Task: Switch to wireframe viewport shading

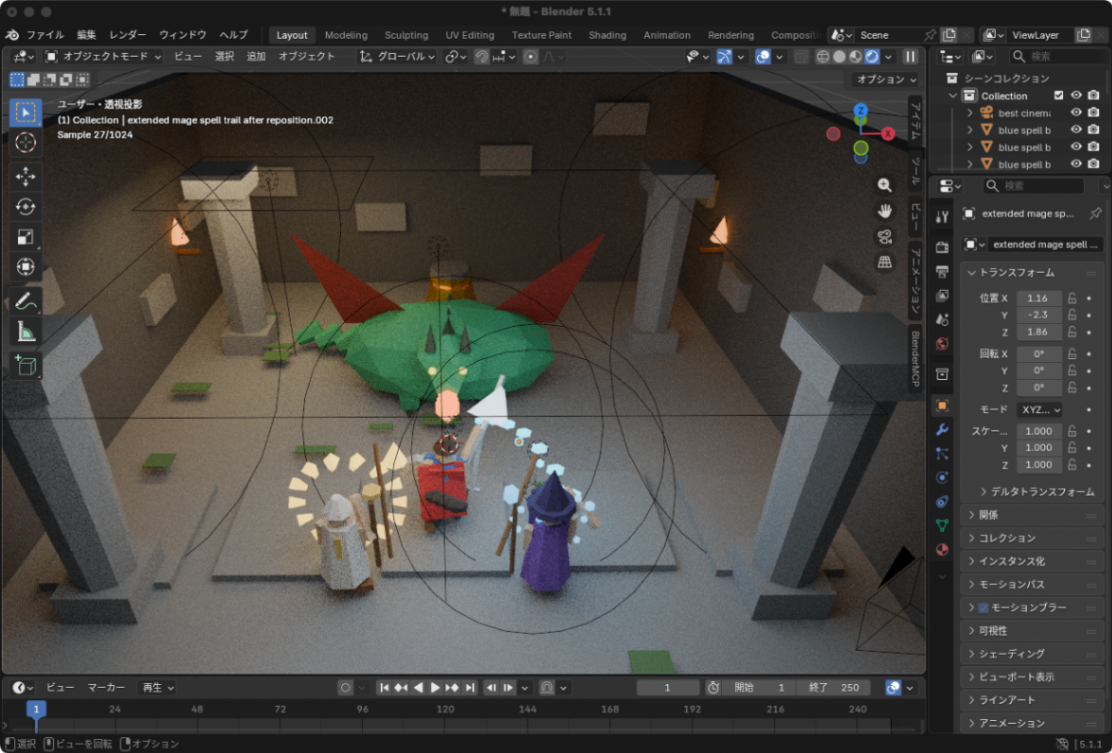Action: [x=823, y=57]
